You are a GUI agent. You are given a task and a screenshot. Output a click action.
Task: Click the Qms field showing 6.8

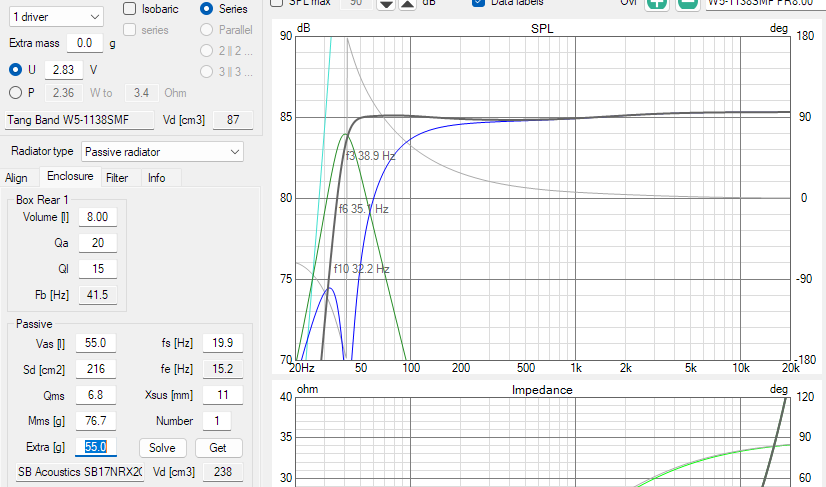coord(95,395)
